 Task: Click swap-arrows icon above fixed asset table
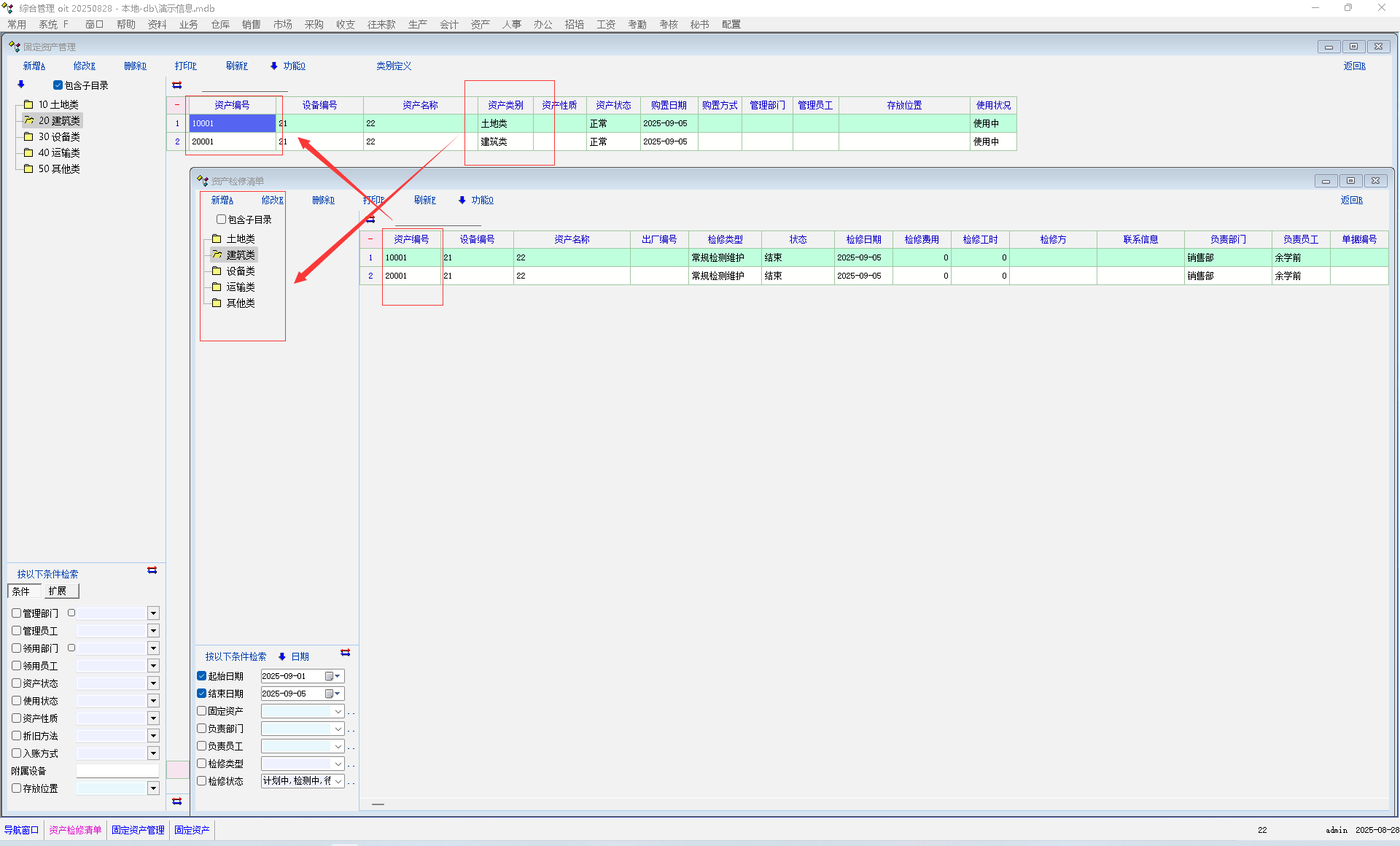(177, 85)
